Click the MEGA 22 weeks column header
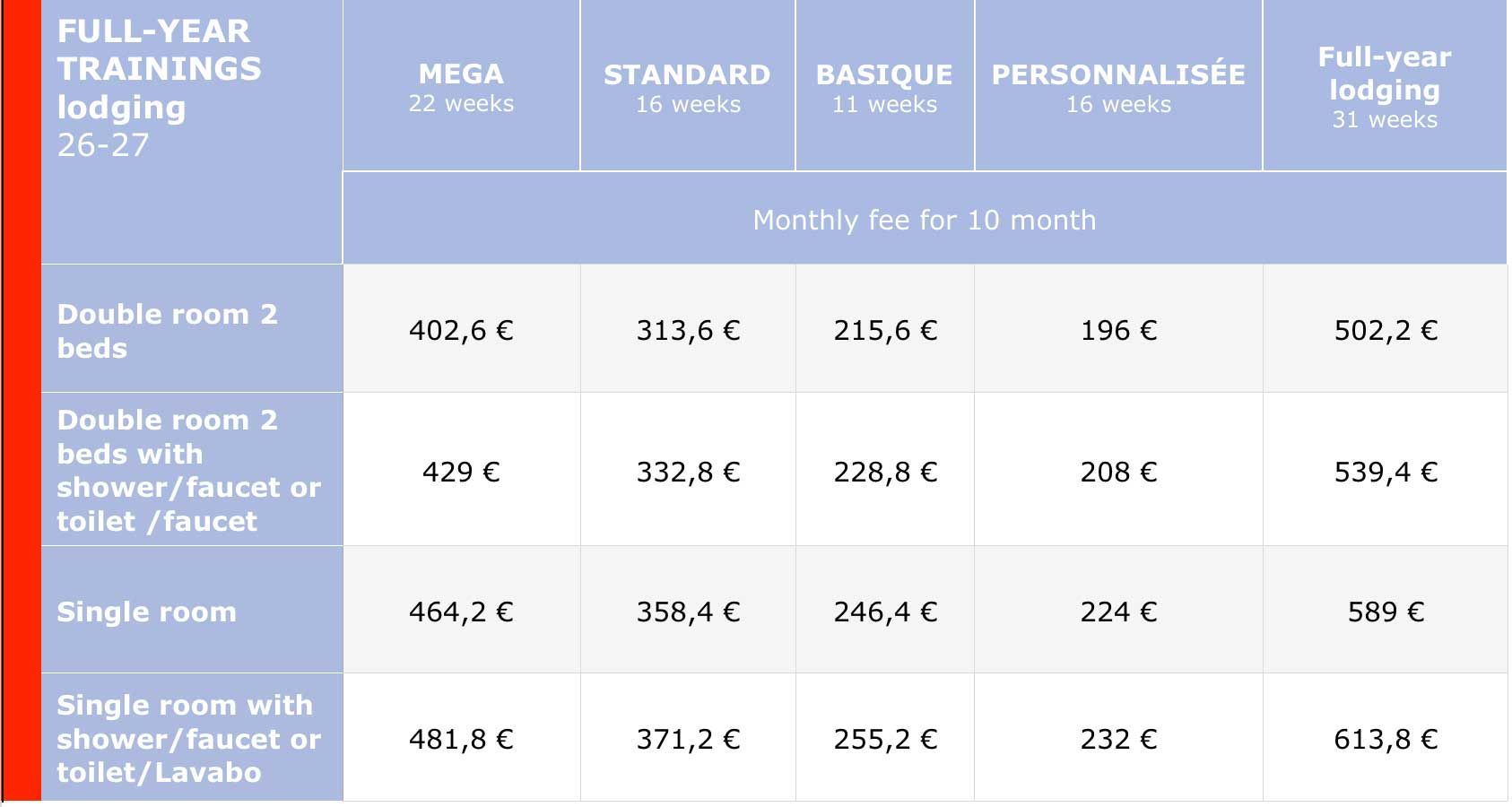The height and width of the screenshot is (807, 1512). (x=461, y=86)
